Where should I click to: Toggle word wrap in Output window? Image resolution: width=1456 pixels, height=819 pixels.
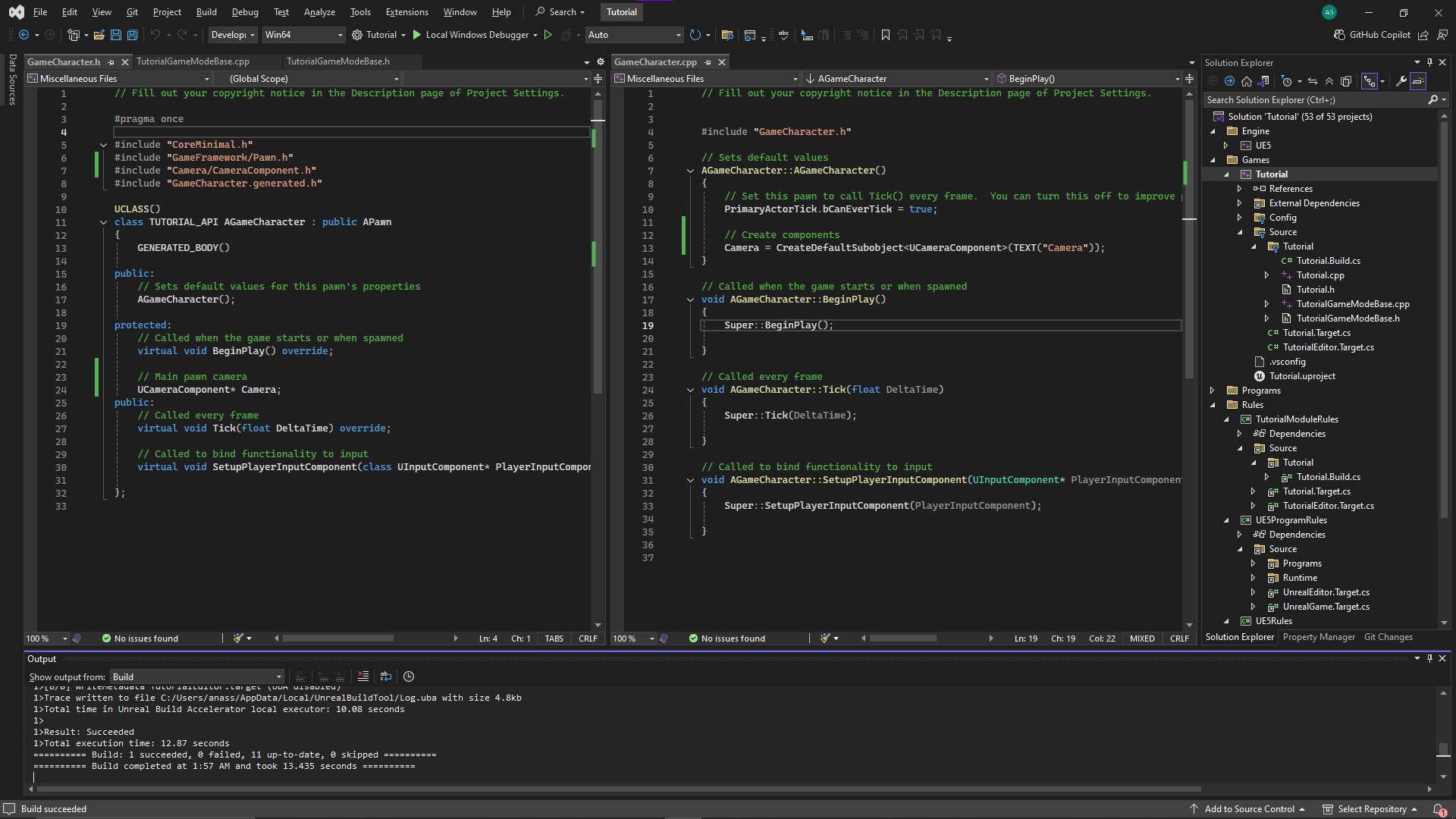(x=386, y=676)
